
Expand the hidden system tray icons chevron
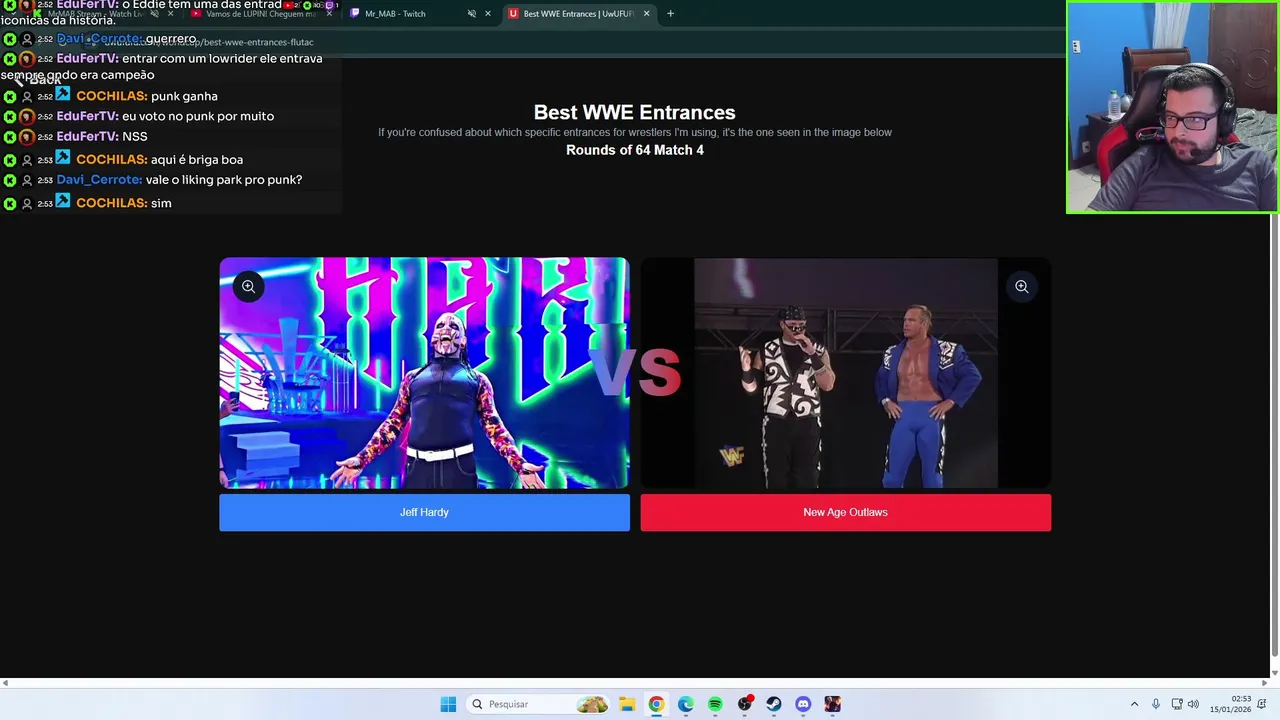(x=1134, y=704)
